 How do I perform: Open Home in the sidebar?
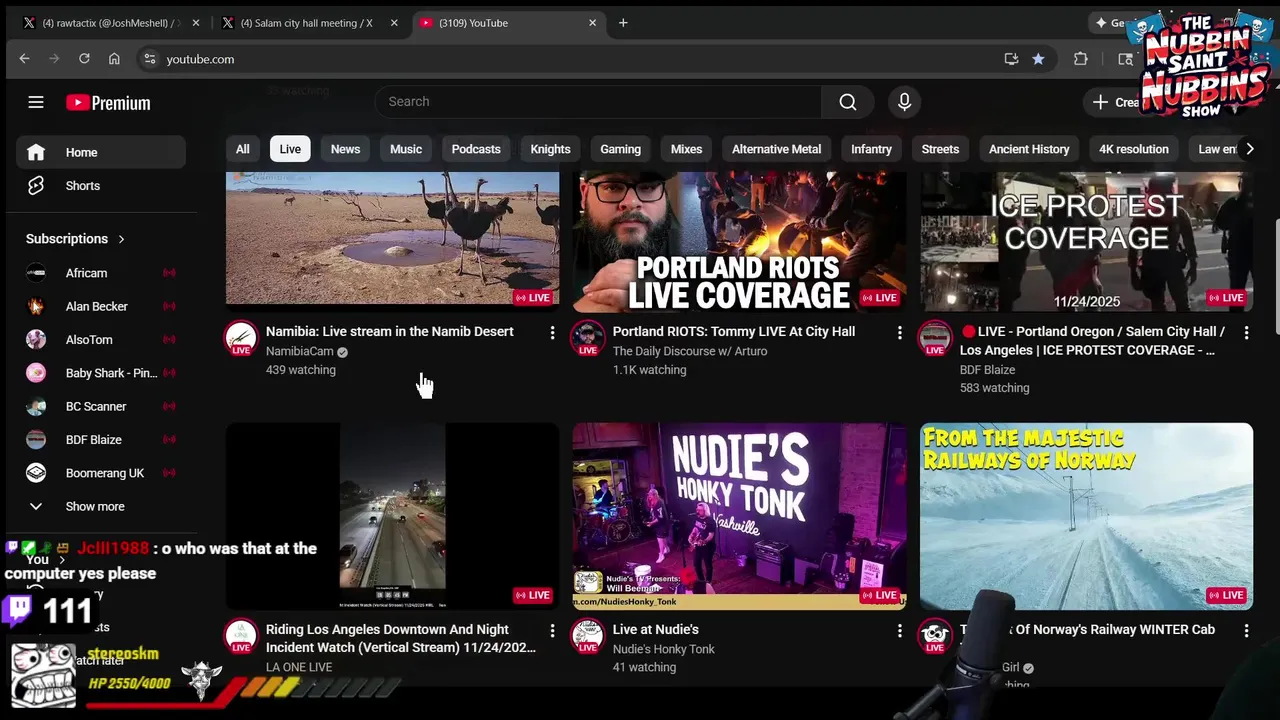point(100,152)
